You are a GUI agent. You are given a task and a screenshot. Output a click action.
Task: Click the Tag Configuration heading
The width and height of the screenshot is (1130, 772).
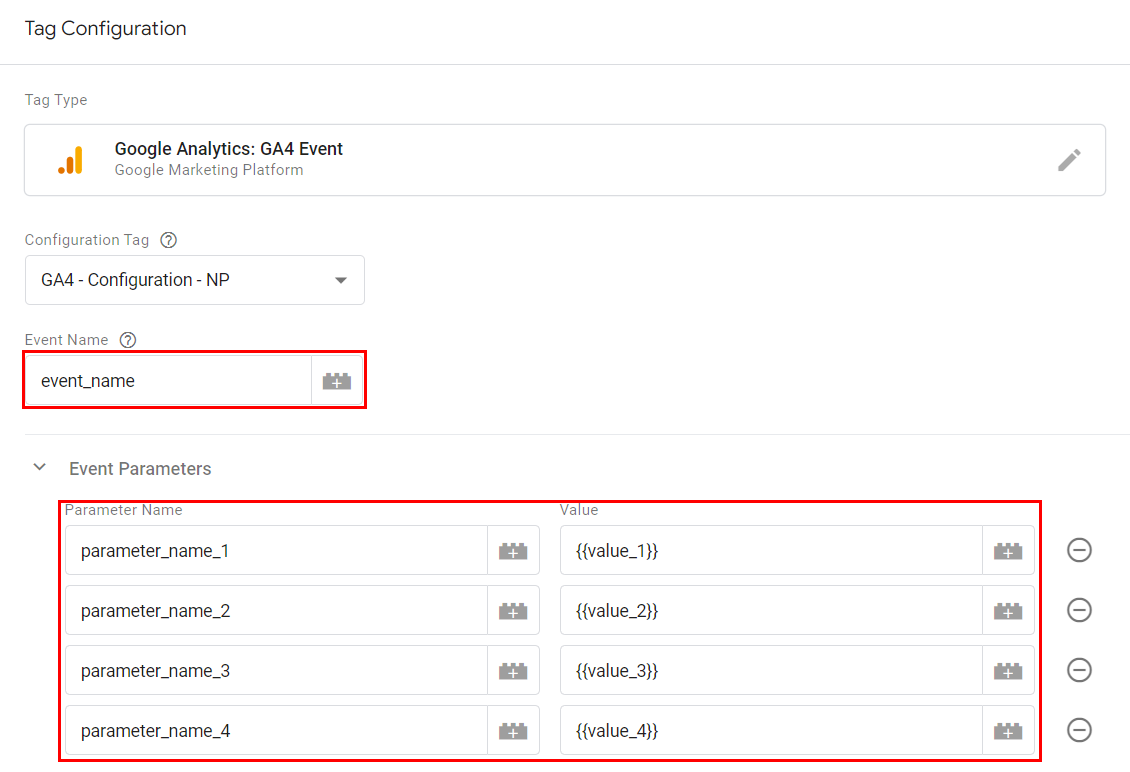pyautogui.click(x=105, y=29)
